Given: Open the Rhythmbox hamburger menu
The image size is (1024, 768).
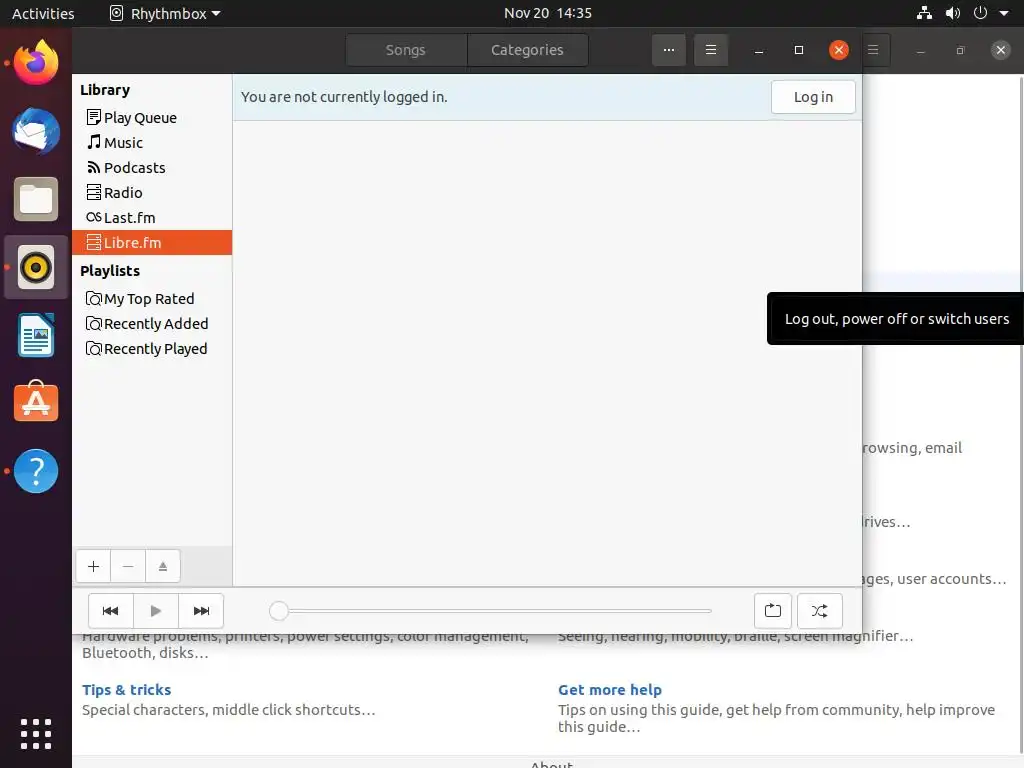Looking at the screenshot, I should click(711, 50).
